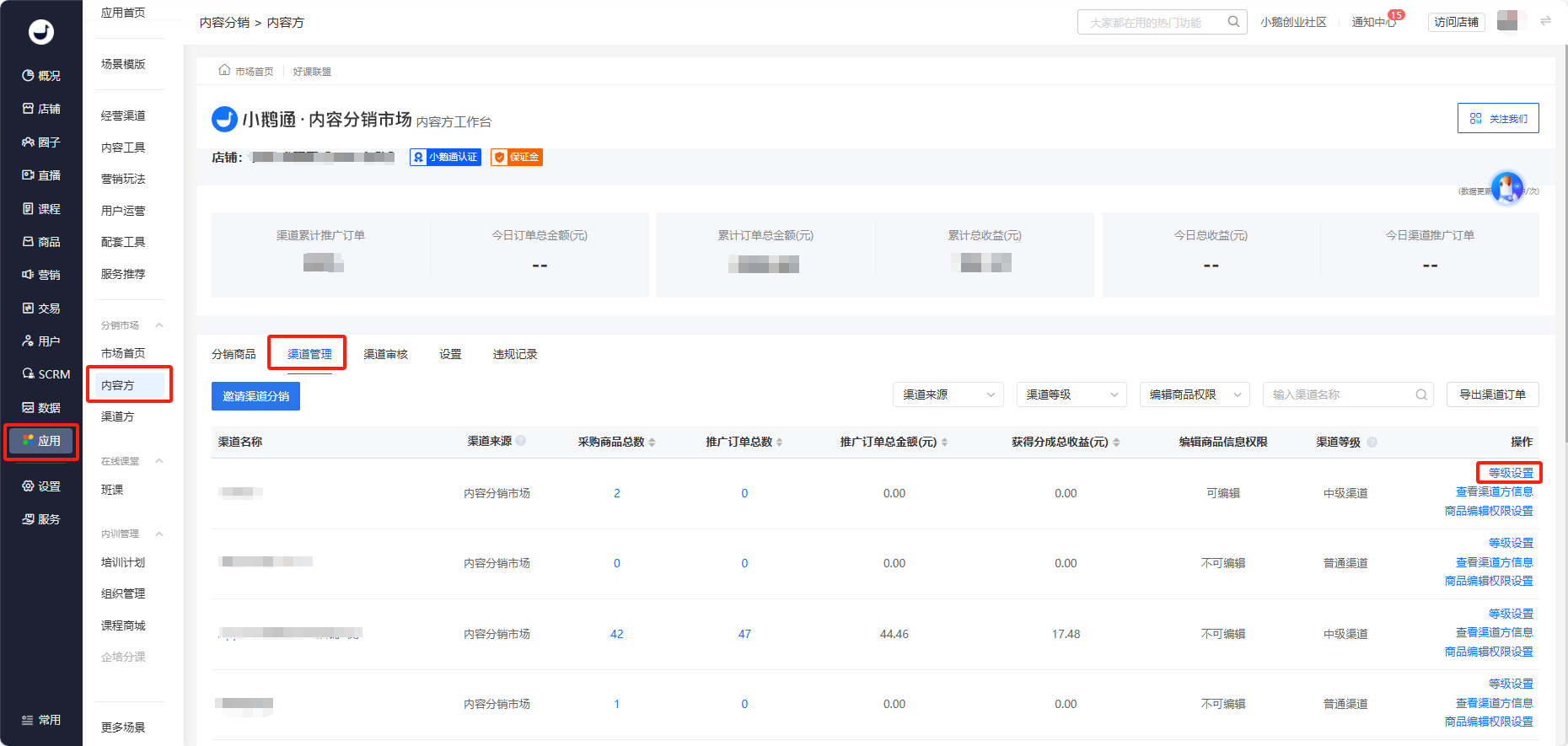Click 导出渠道订单 button
Viewport: 1568px width, 746px height.
click(x=1492, y=394)
